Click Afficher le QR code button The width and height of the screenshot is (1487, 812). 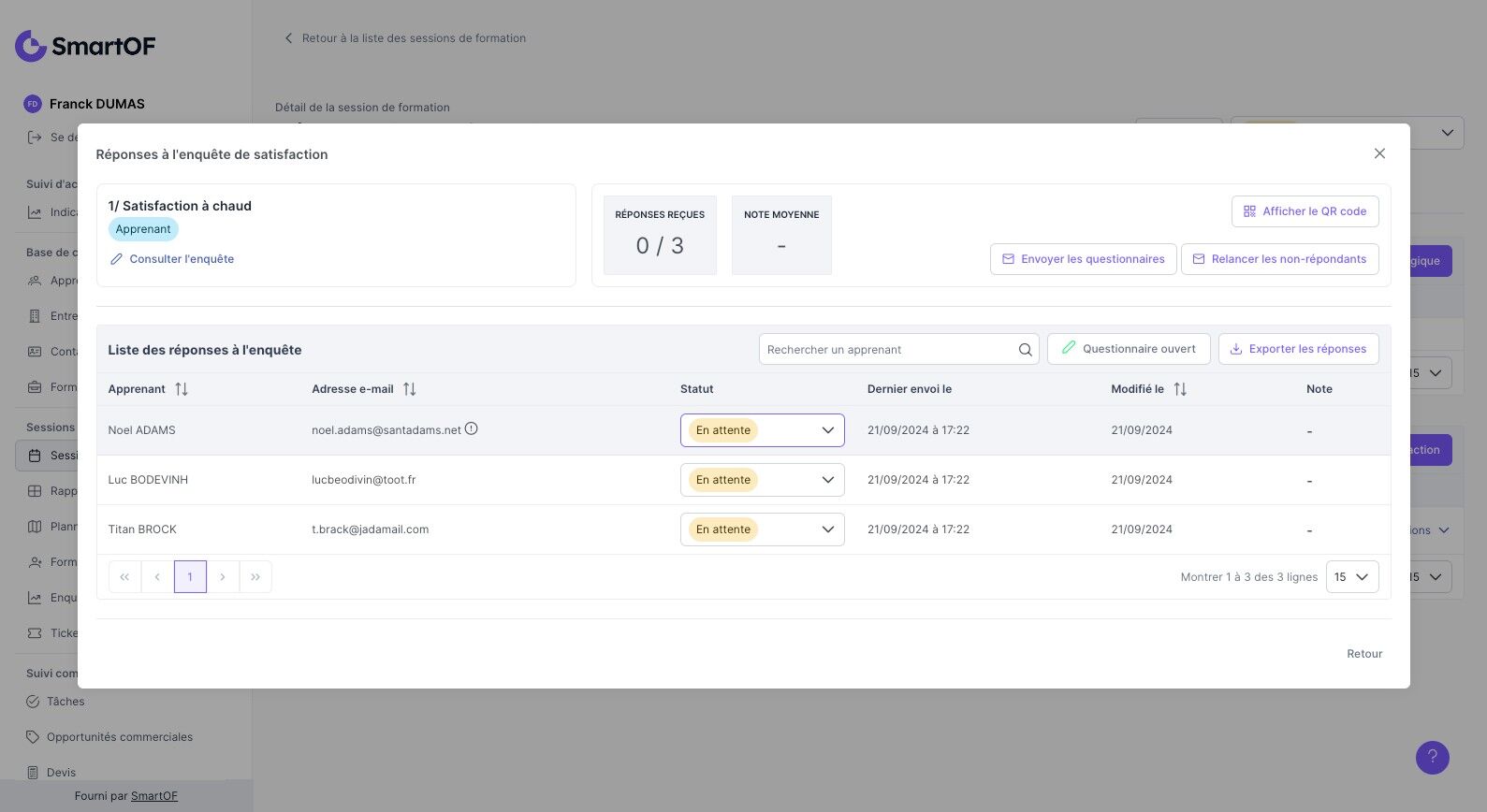(1305, 211)
